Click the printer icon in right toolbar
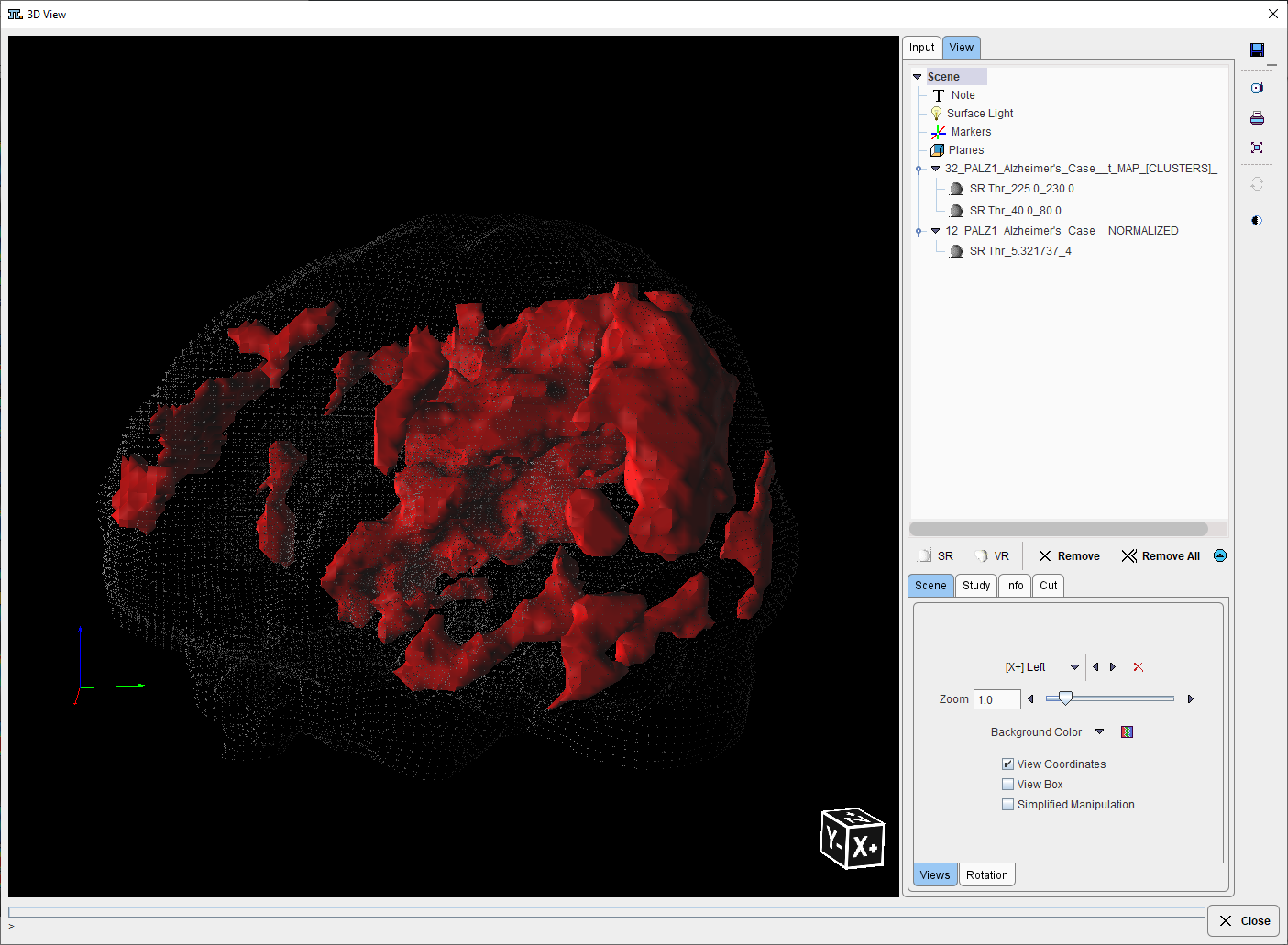The image size is (1288, 945). coord(1257,117)
